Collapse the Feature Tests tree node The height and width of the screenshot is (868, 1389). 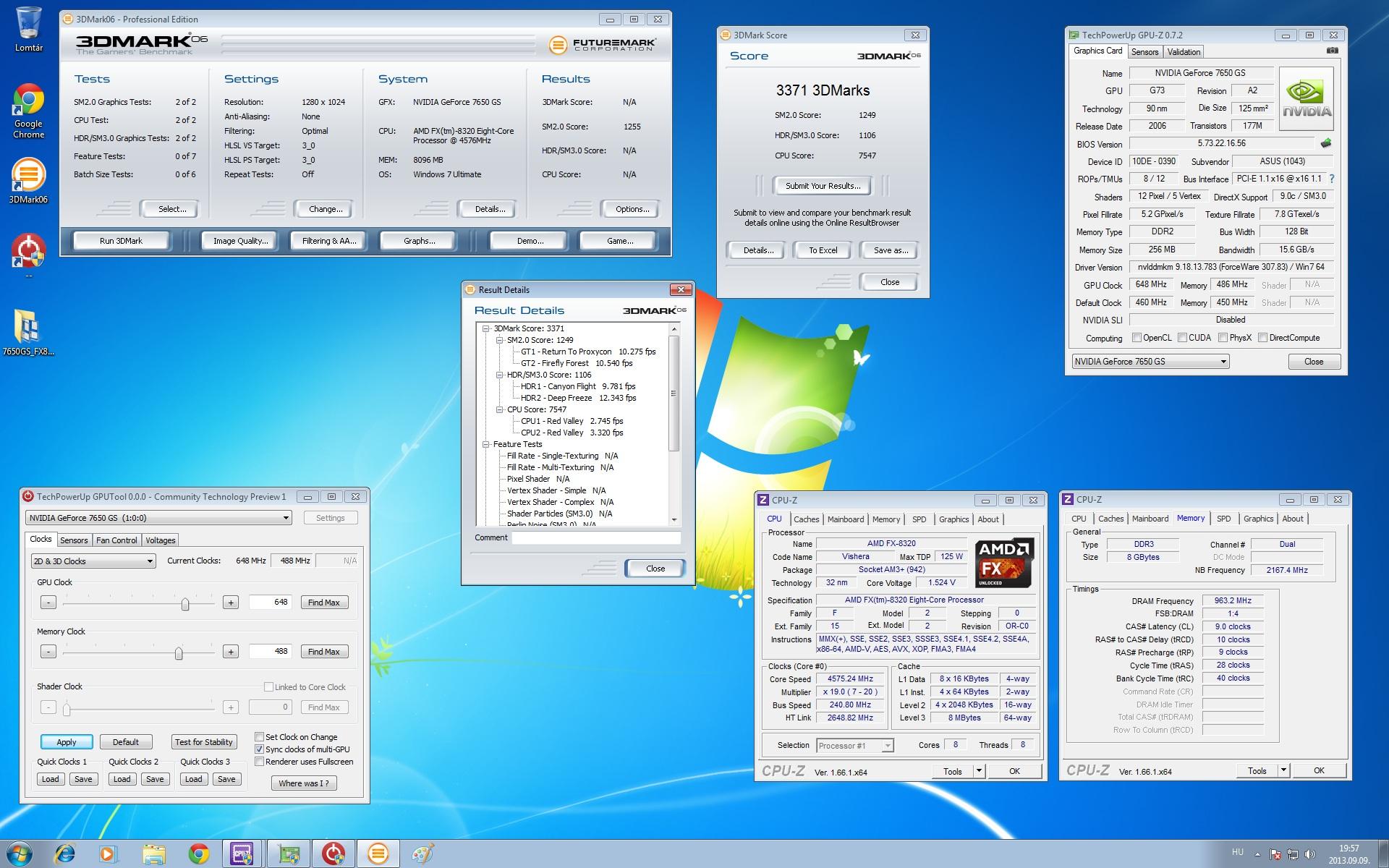click(x=486, y=444)
